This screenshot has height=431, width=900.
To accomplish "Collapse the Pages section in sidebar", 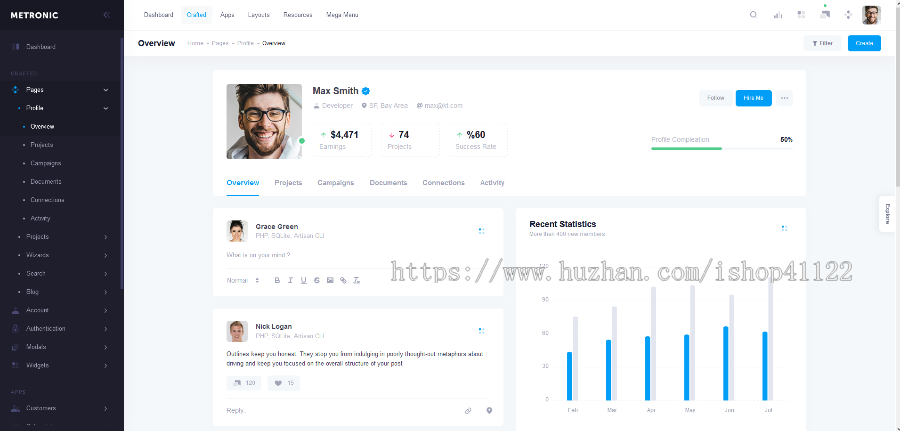I will (61, 90).
